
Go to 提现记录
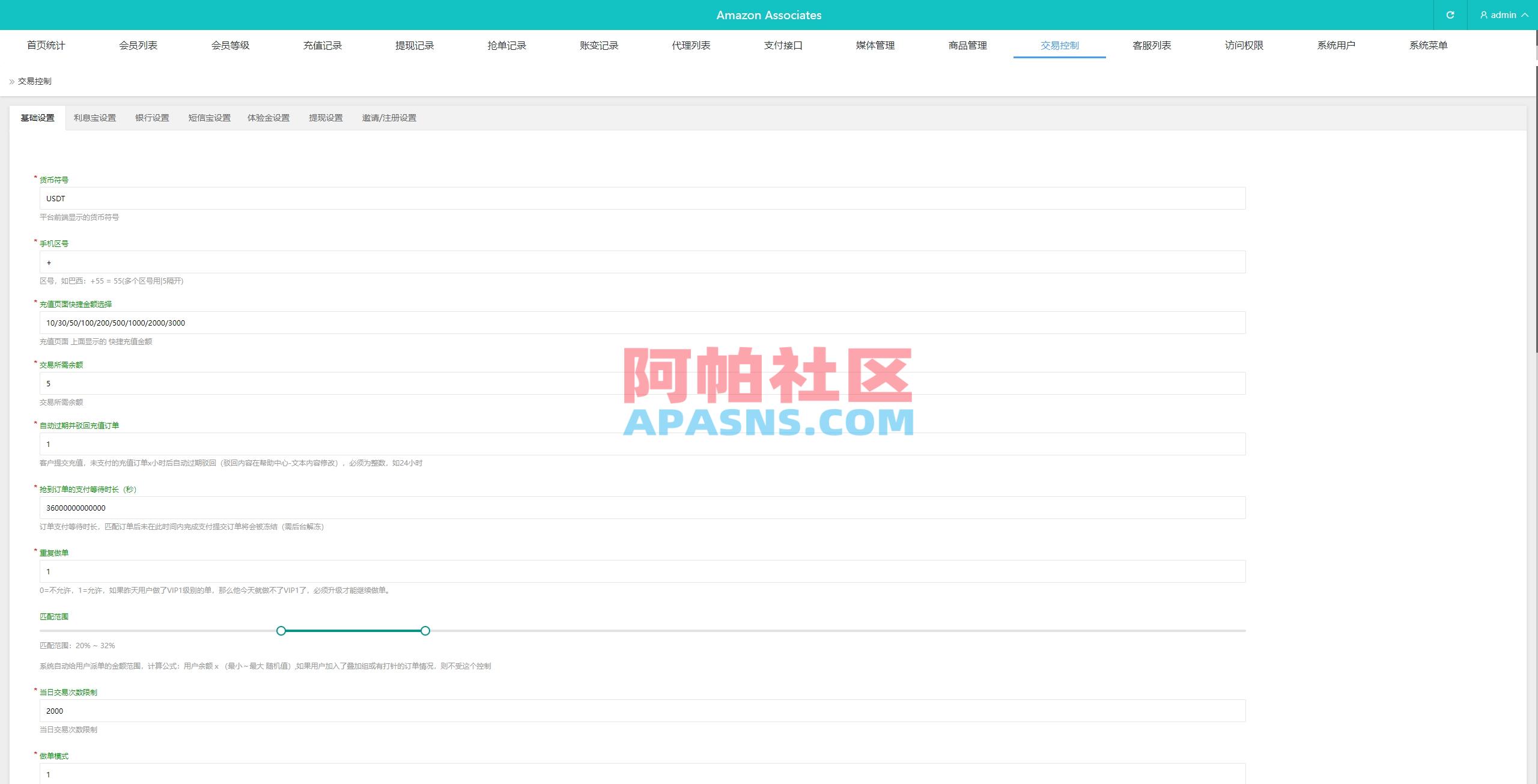(x=414, y=45)
